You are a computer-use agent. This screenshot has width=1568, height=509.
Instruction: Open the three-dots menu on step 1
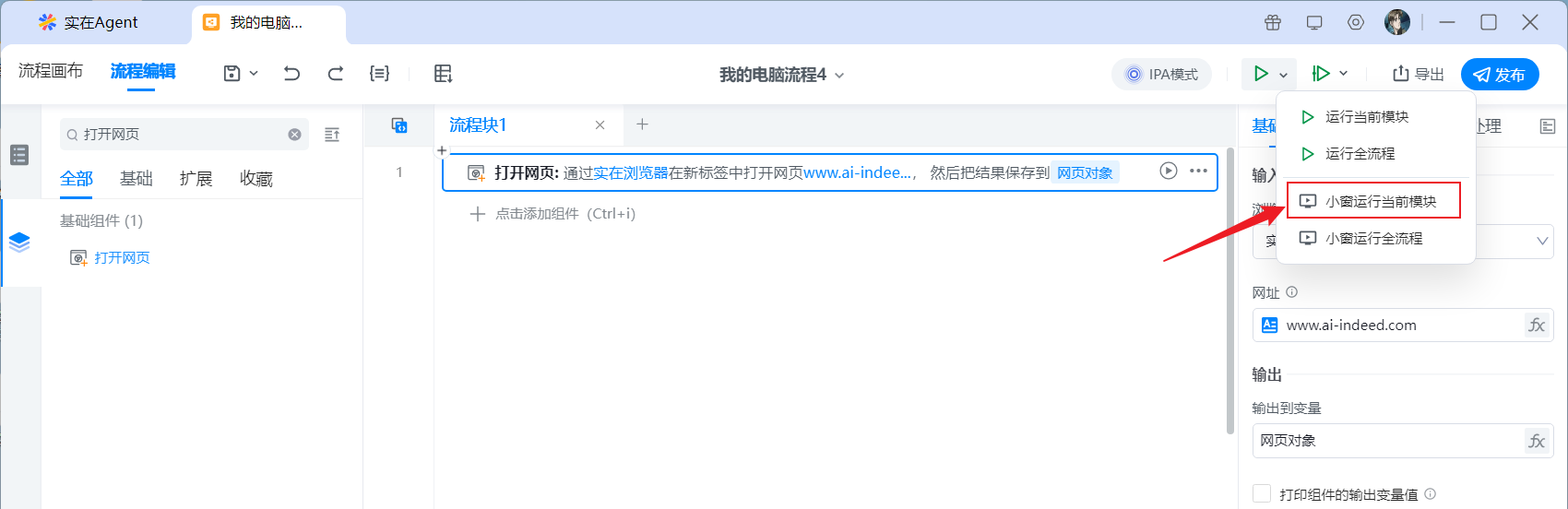(x=1198, y=171)
